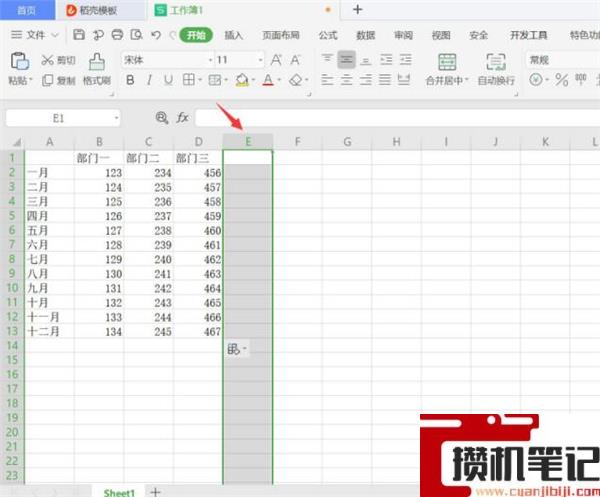The width and height of the screenshot is (600, 497).
Task: Toggle the Middle Align button
Action: (x=346, y=60)
